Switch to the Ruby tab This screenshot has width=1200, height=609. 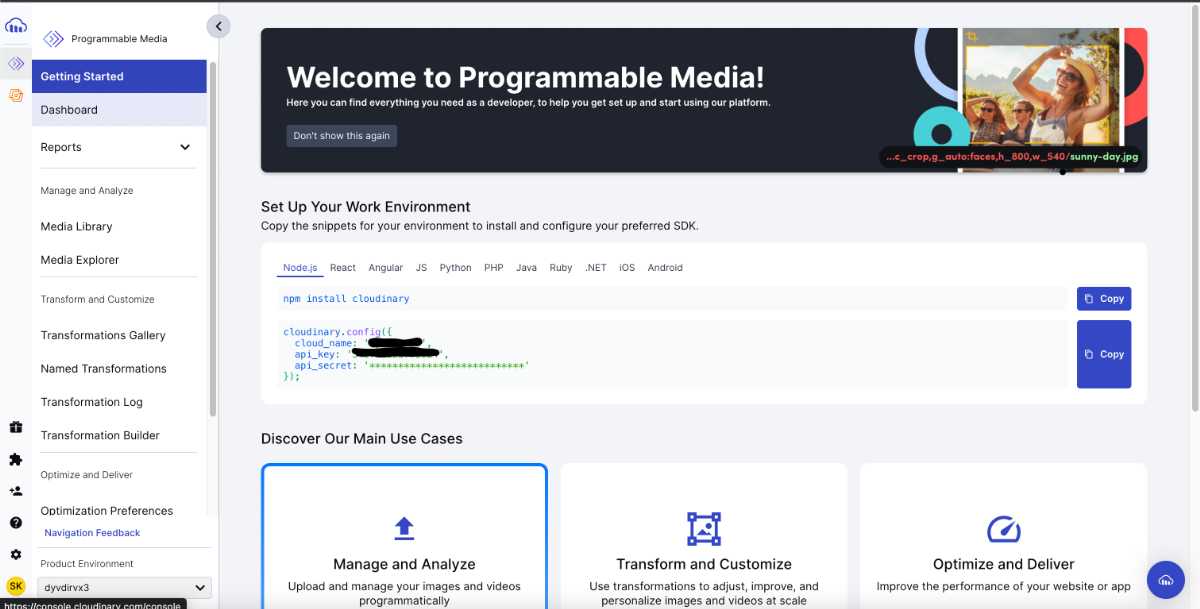561,268
